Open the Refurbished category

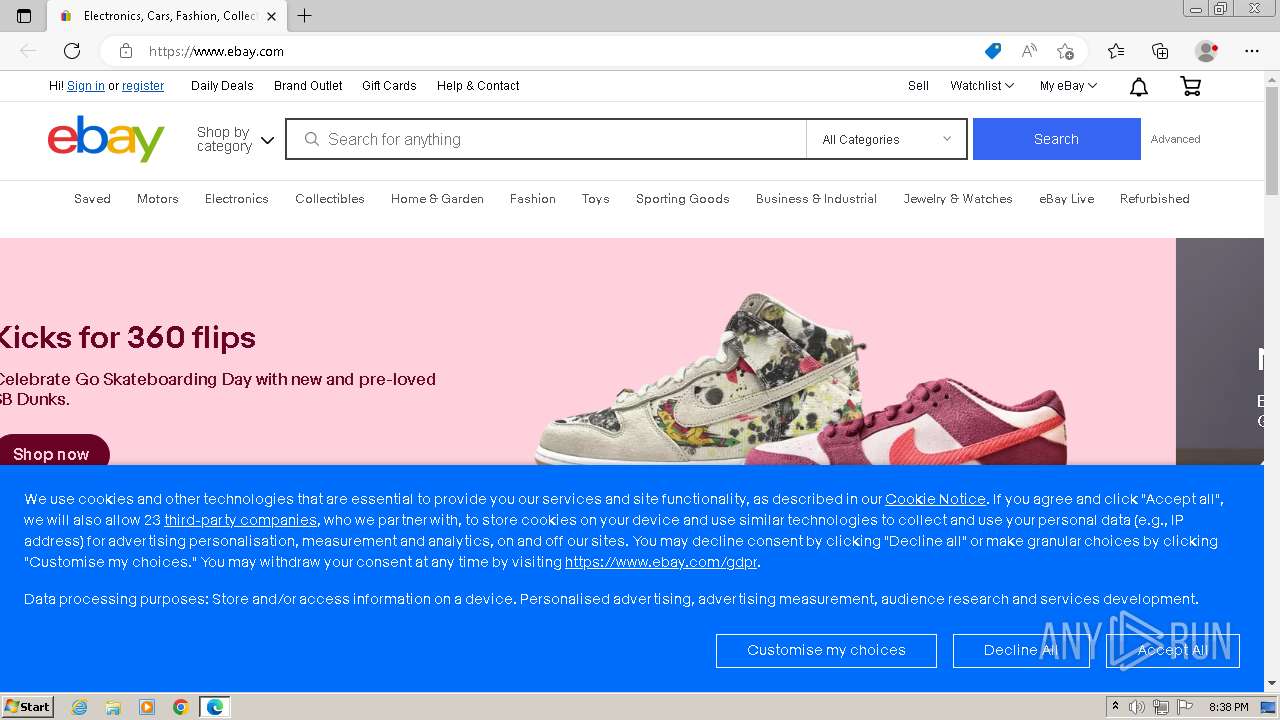1155,199
